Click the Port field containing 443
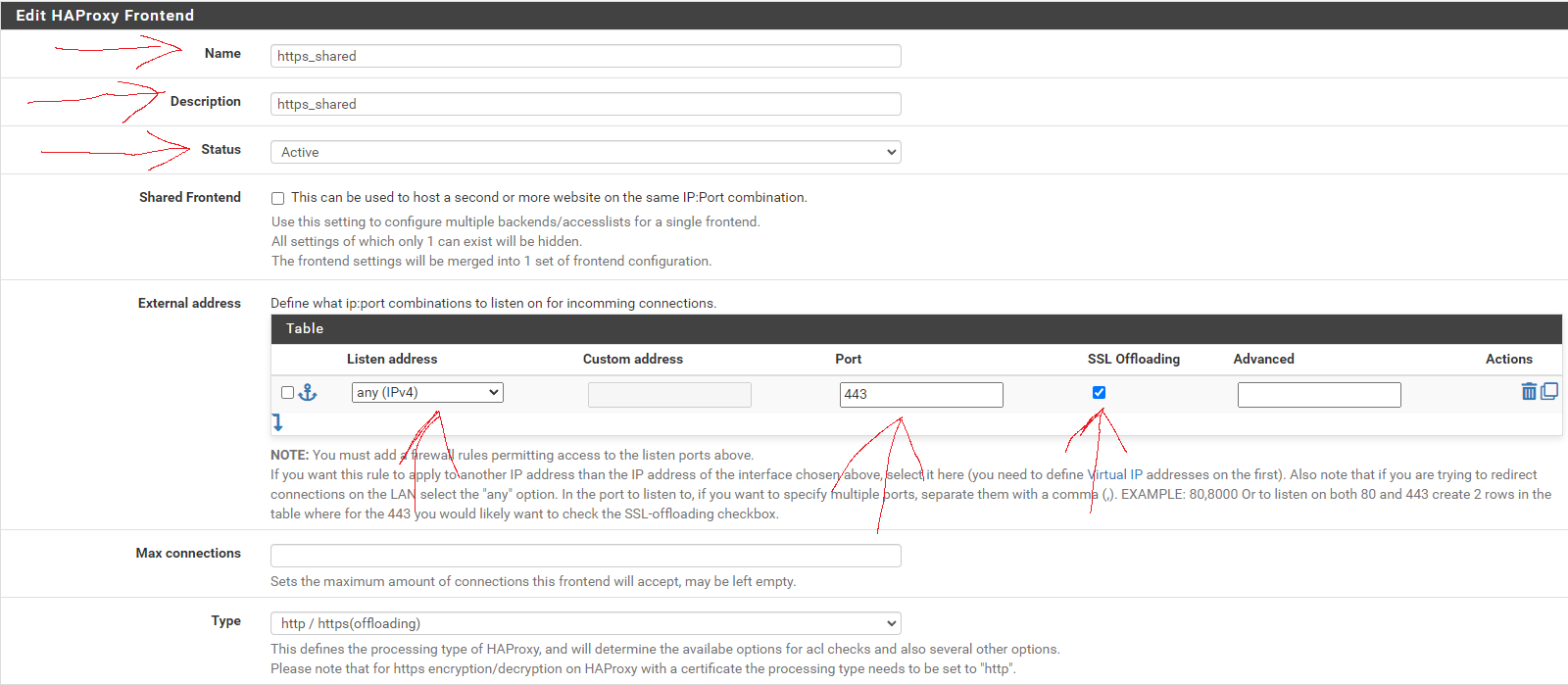The image size is (1568, 685). [x=921, y=394]
